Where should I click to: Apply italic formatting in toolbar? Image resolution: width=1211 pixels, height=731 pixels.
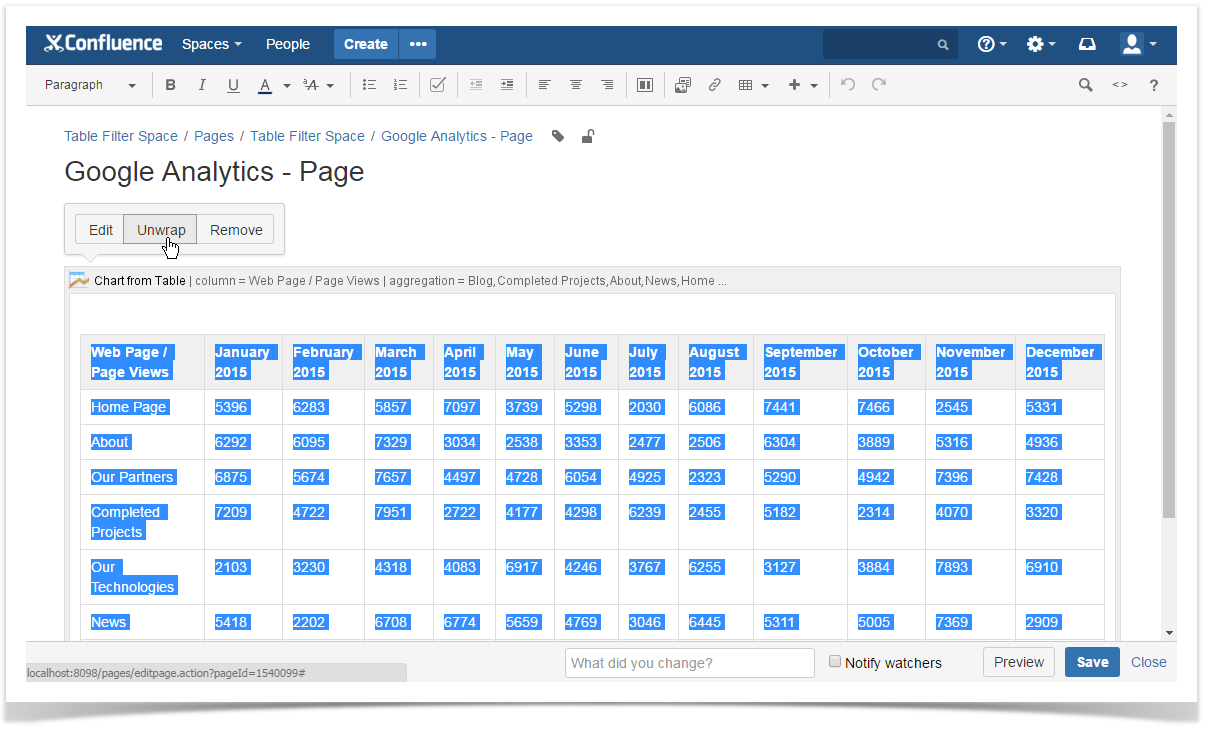(202, 86)
